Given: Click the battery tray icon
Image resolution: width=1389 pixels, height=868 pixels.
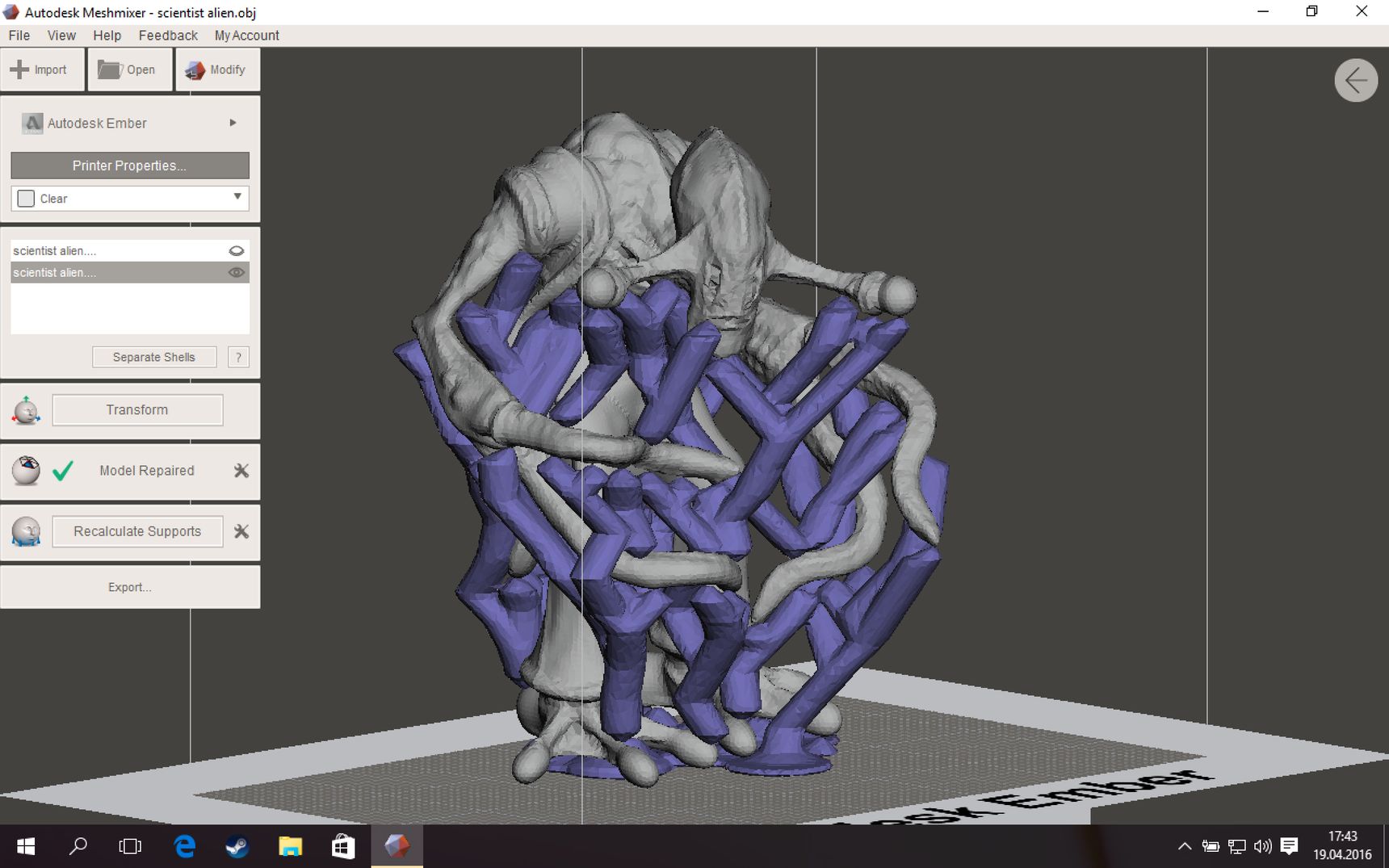Looking at the screenshot, I should pos(1211,846).
